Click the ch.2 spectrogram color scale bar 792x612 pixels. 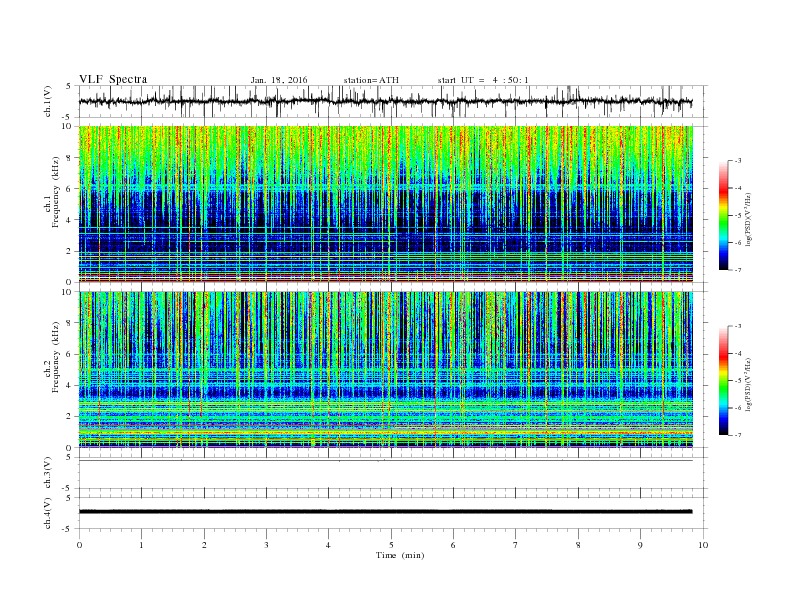pyautogui.click(x=724, y=380)
